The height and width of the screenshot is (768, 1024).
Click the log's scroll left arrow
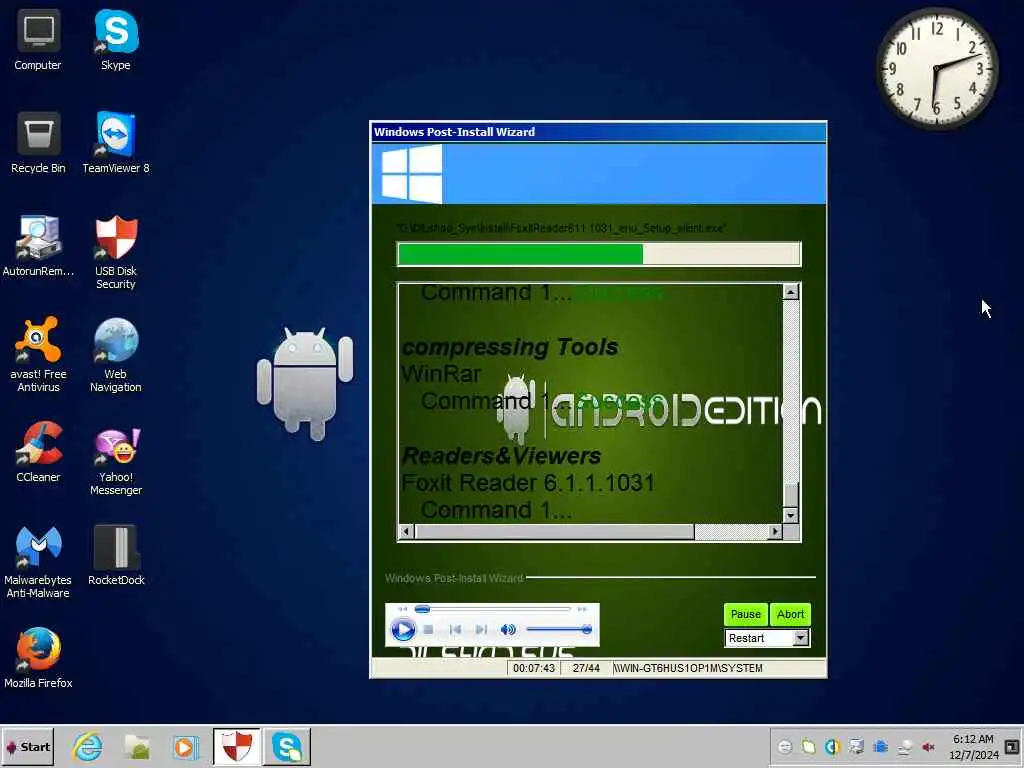click(x=406, y=532)
